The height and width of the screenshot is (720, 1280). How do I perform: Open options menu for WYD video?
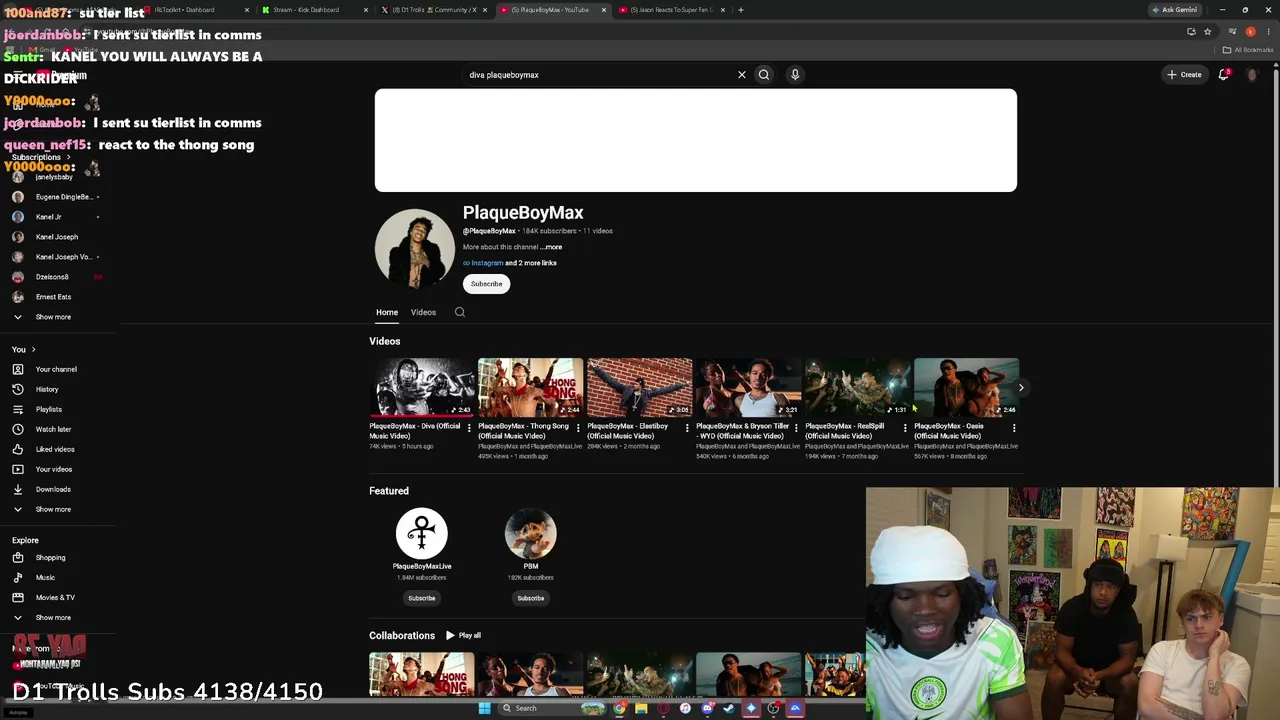796,428
